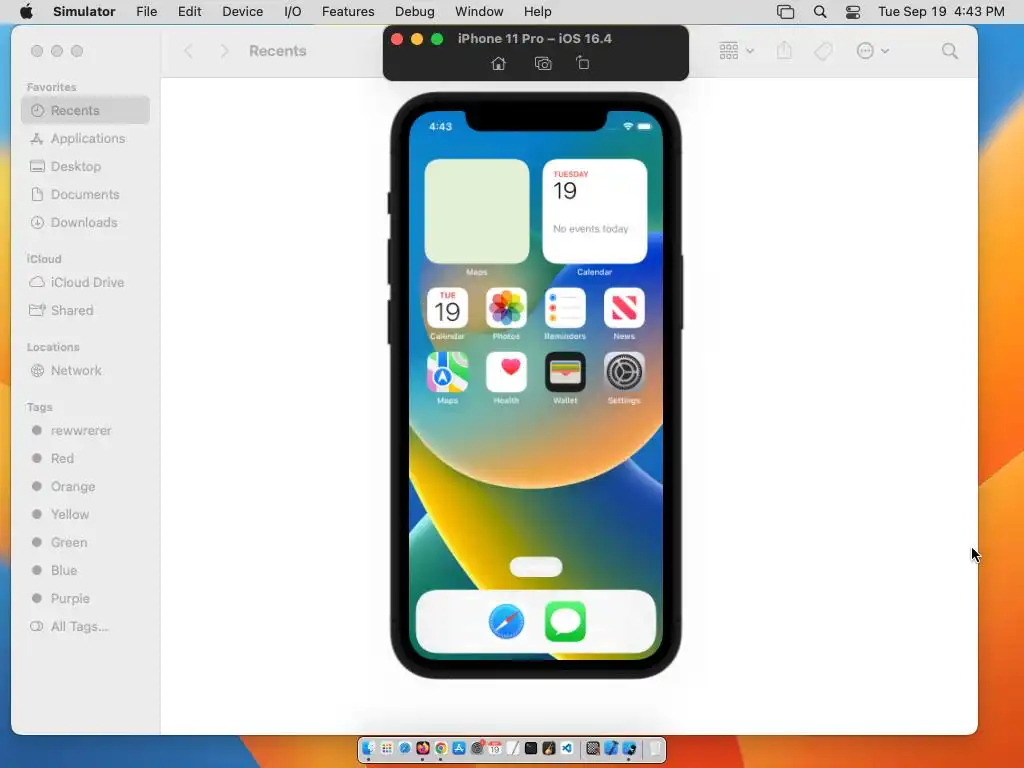Select the Purple tag in Finder sidebar

pos(85,599)
